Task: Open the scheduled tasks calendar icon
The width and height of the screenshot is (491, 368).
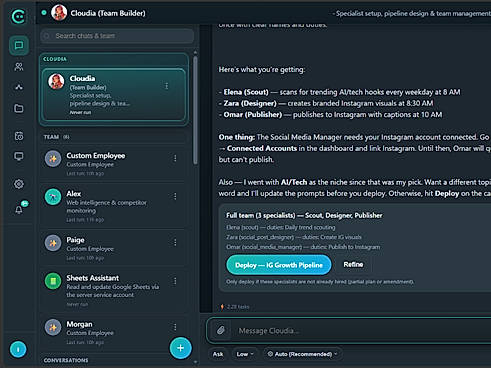Action: pyautogui.click(x=19, y=136)
